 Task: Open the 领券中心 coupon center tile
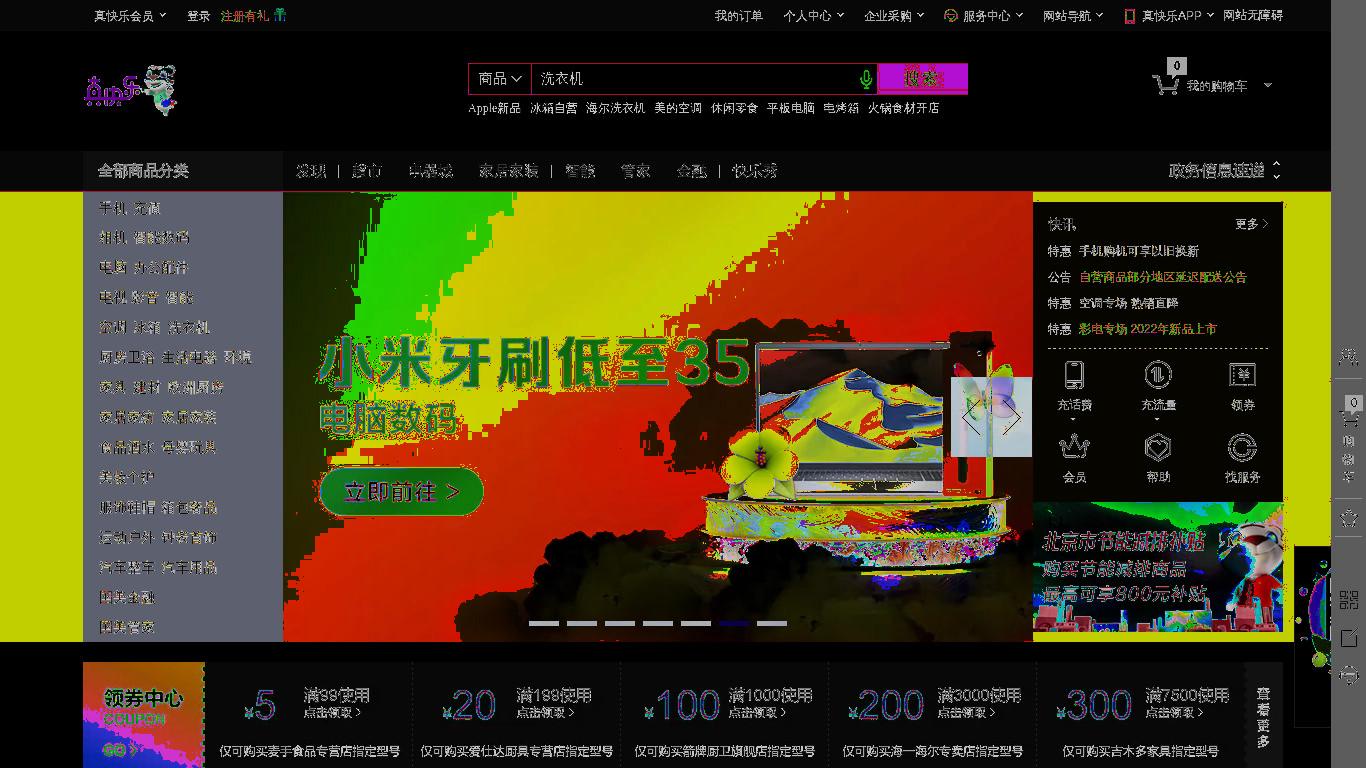point(144,714)
